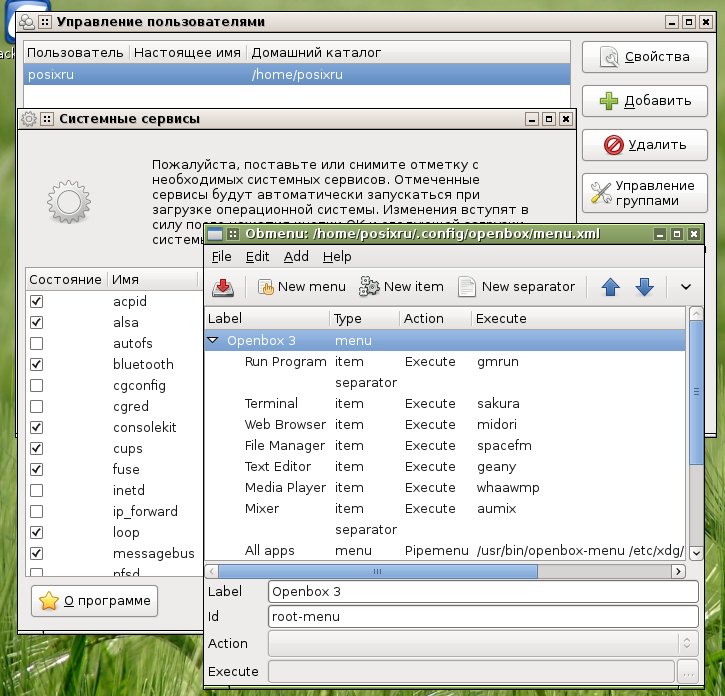Screen dimensions: 725x696
Task: Click the vertical scrollbar thumb in Obmenu
Action: [x=696, y=393]
